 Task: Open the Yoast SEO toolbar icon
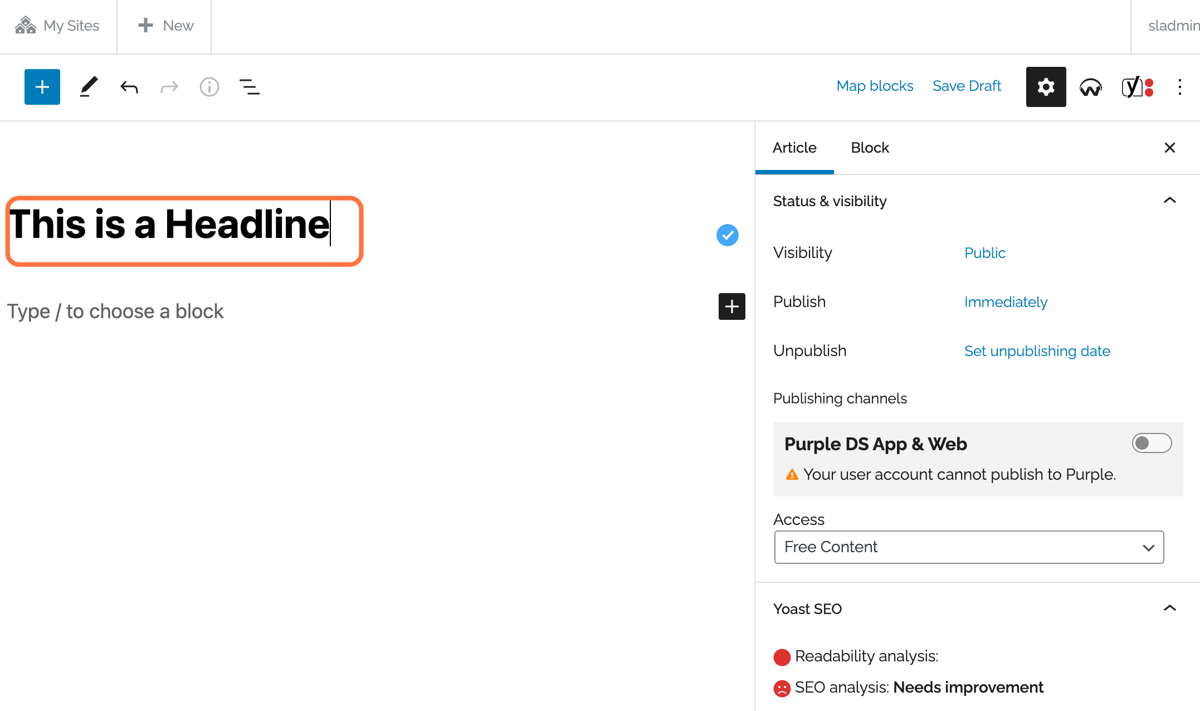tap(1137, 87)
